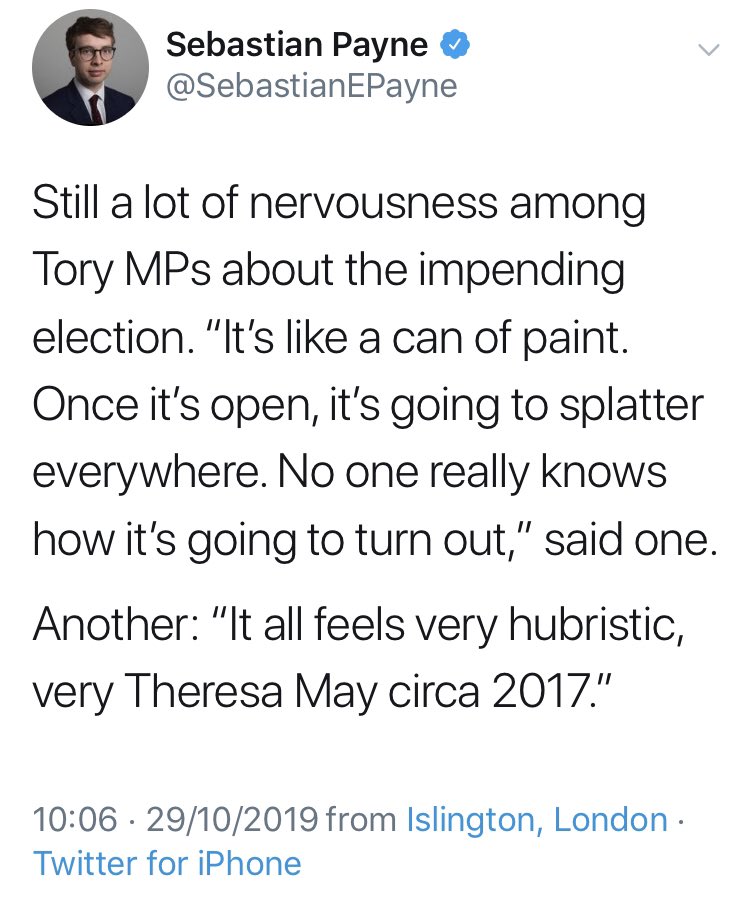Click the word 'election' in tweet body
Screen dimensions: 750x906
(103, 339)
